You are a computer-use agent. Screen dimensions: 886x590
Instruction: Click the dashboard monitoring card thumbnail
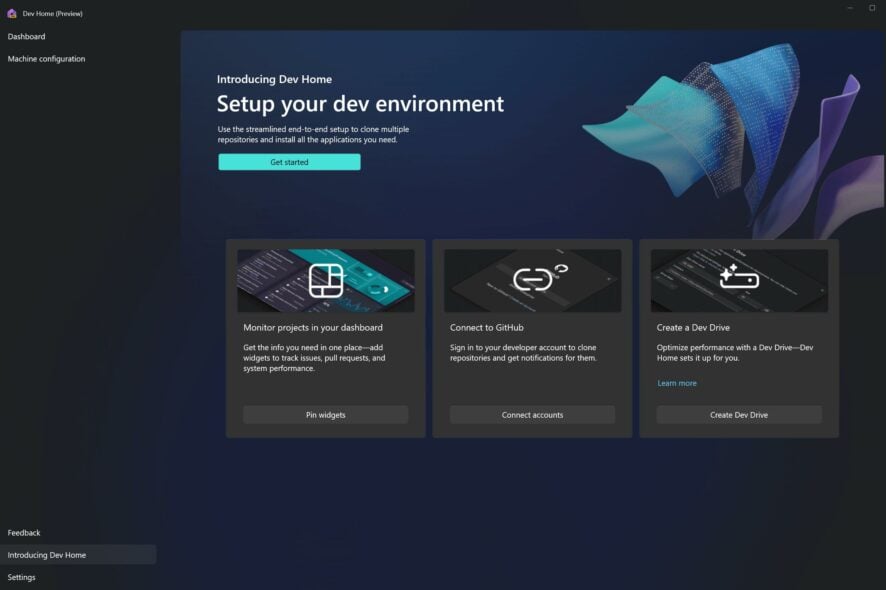click(325, 280)
